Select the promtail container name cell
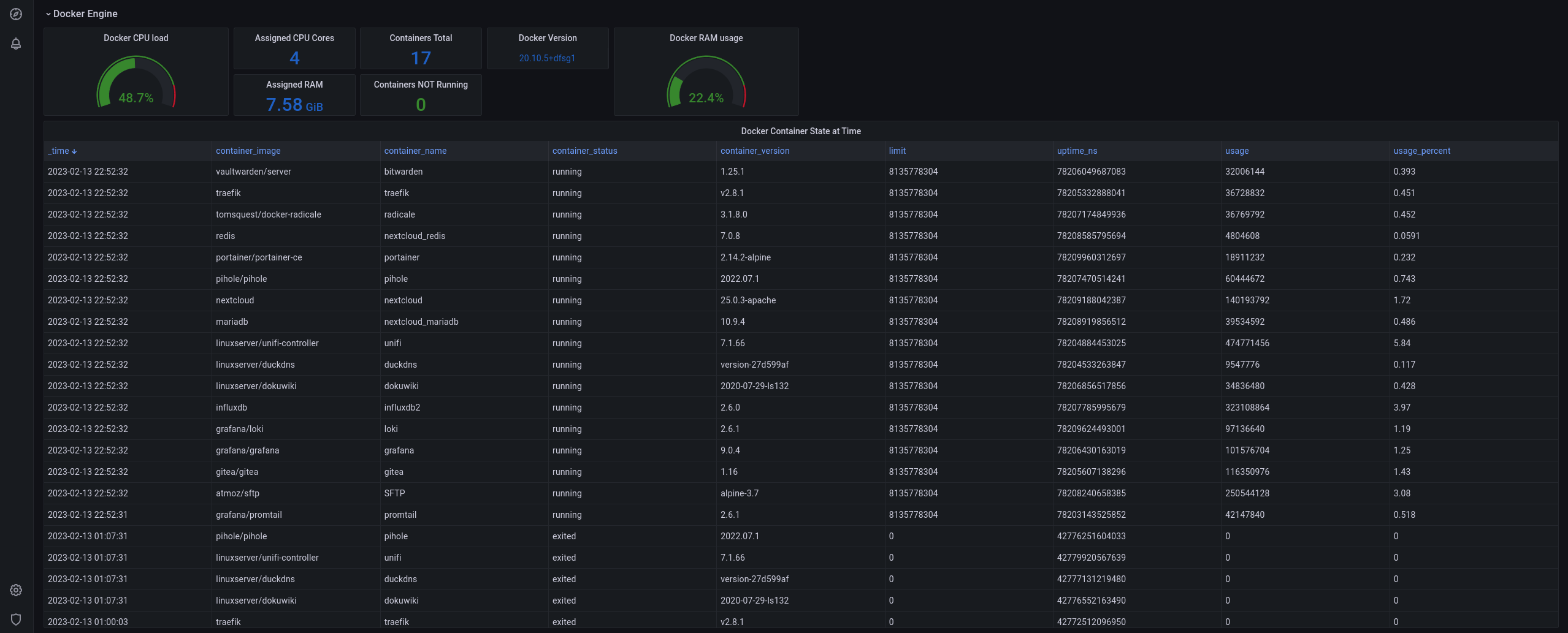 [464, 515]
